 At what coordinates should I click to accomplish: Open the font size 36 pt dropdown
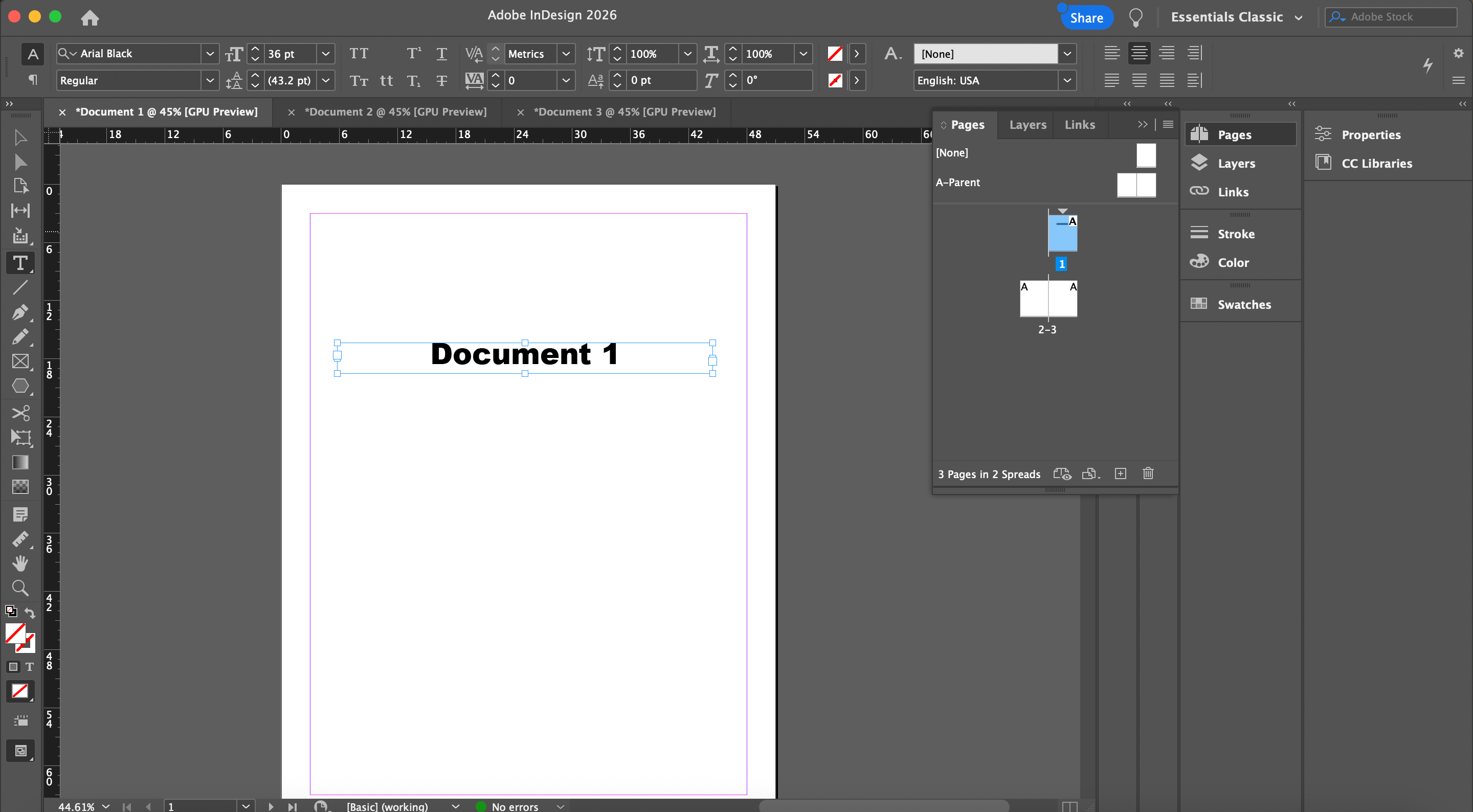pyautogui.click(x=325, y=54)
